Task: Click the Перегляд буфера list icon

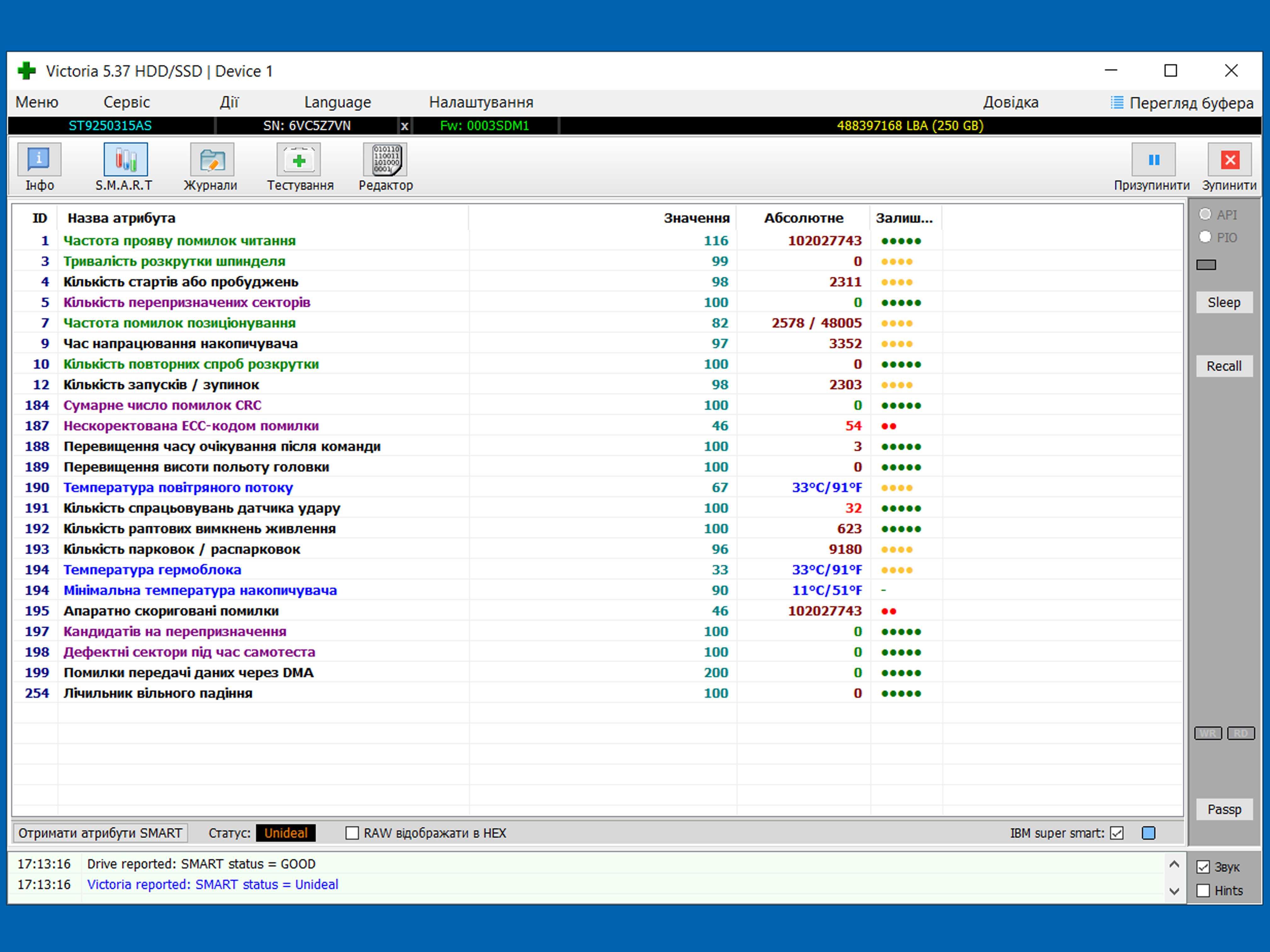Action: pyautogui.click(x=1117, y=103)
